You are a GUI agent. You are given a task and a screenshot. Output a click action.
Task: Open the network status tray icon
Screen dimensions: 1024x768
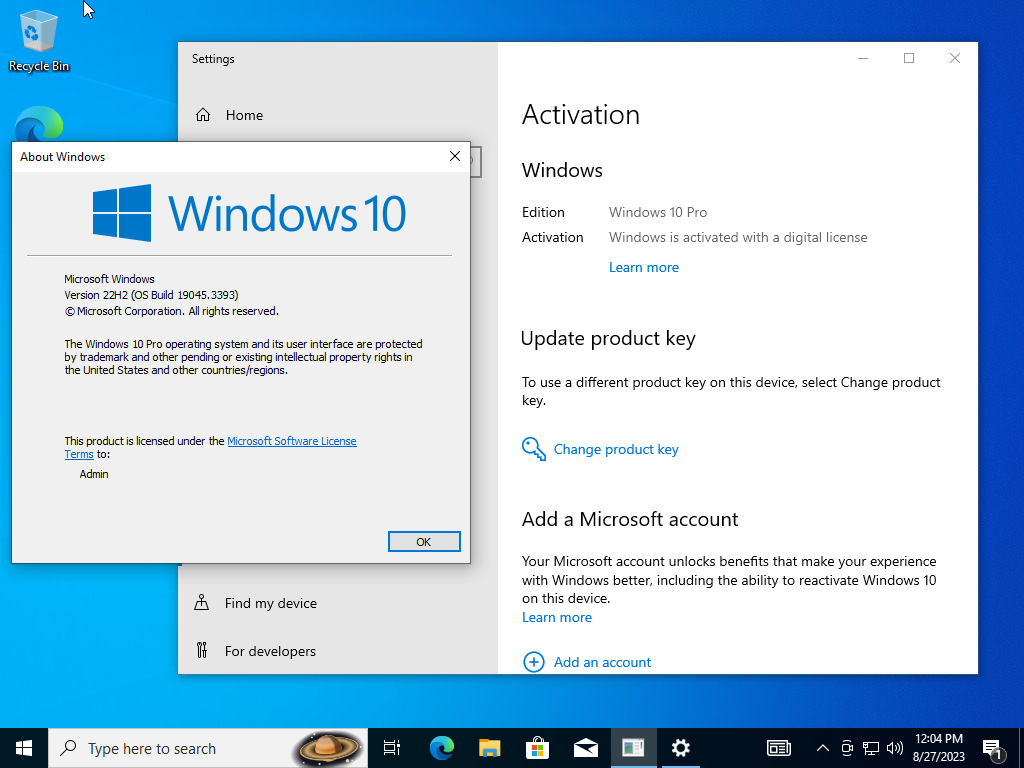pos(871,748)
